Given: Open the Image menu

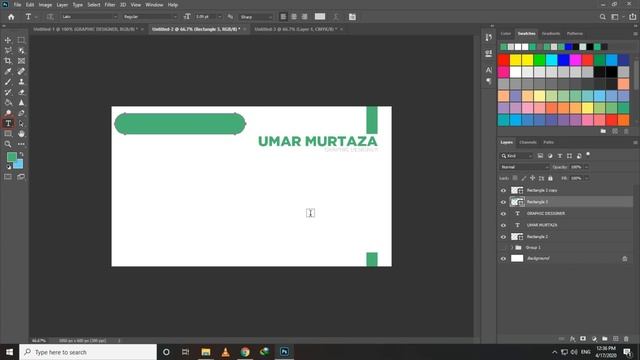Looking at the screenshot, I should (x=45, y=5).
